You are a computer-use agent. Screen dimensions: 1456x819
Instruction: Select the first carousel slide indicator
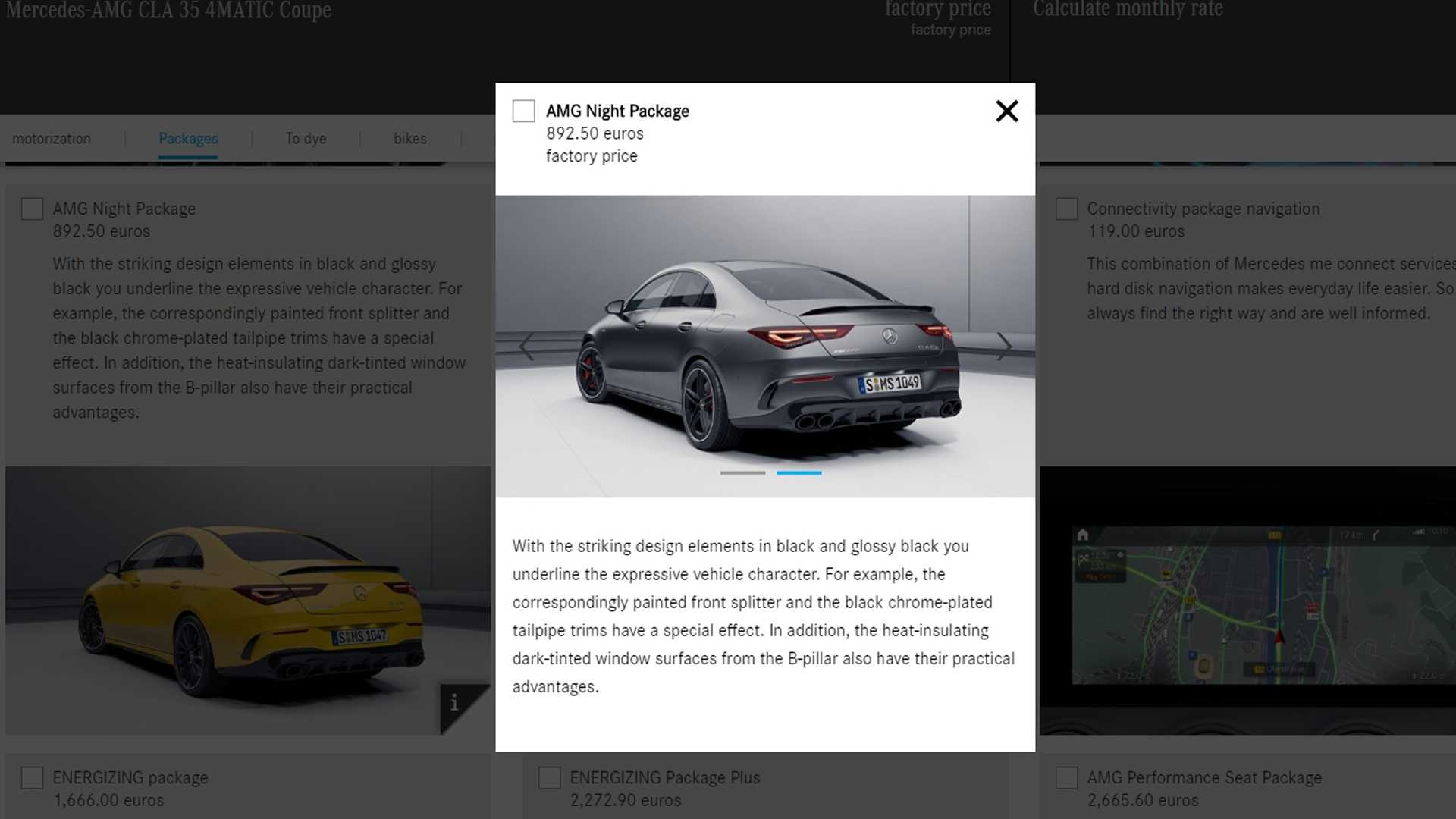tap(742, 473)
